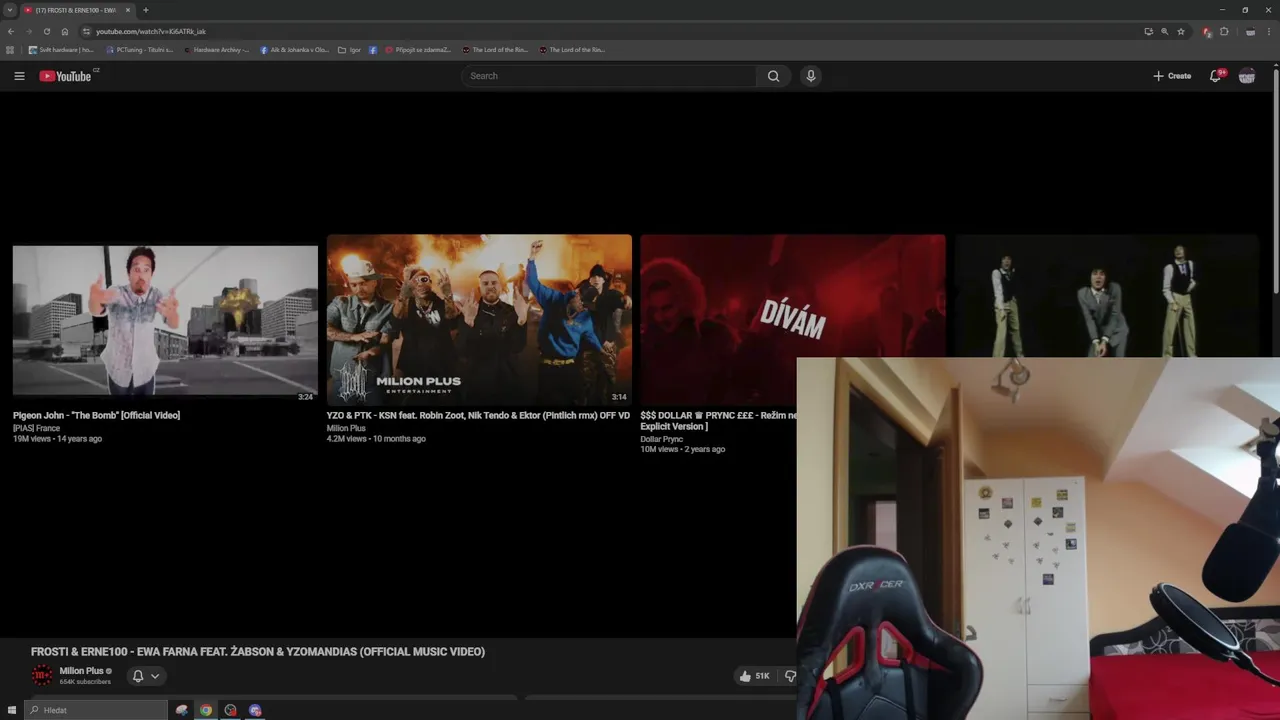Click the video title FROSTI & ERNE100
1280x720 pixels.
coord(258,652)
